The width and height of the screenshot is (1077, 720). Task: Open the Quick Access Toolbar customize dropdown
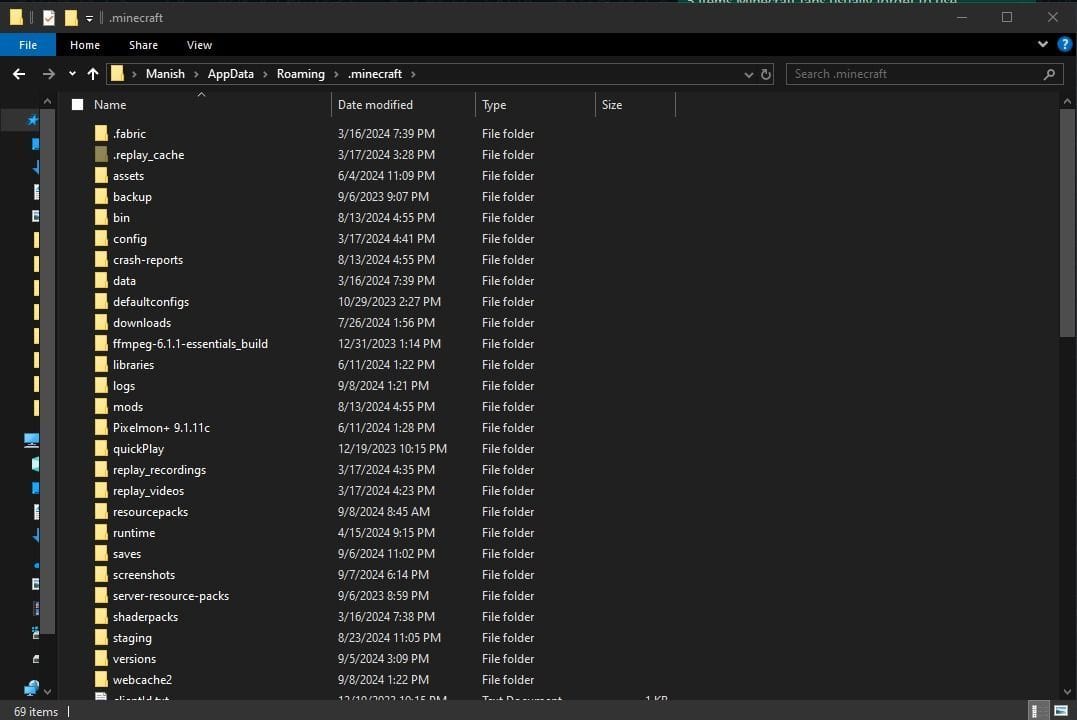pos(89,18)
